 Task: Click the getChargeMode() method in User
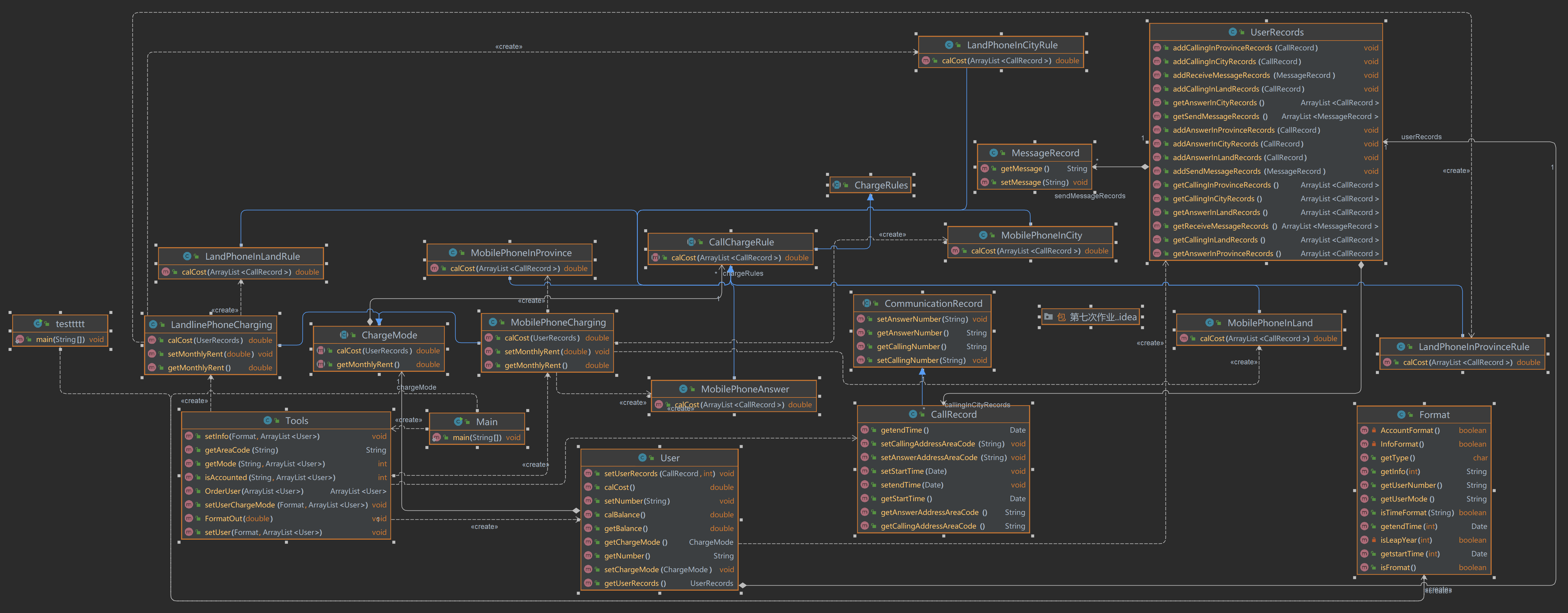tap(635, 542)
